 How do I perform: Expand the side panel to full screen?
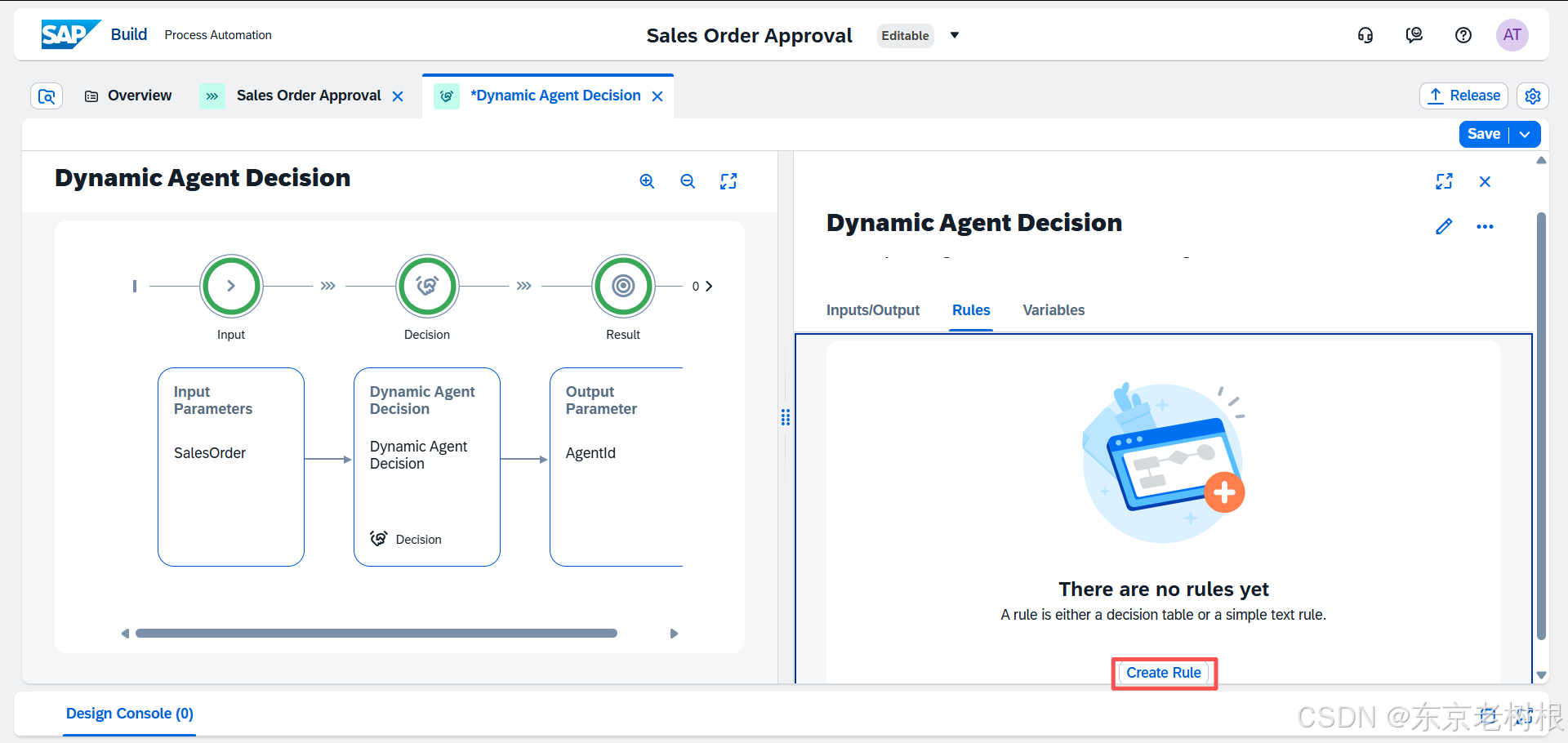tap(1444, 181)
